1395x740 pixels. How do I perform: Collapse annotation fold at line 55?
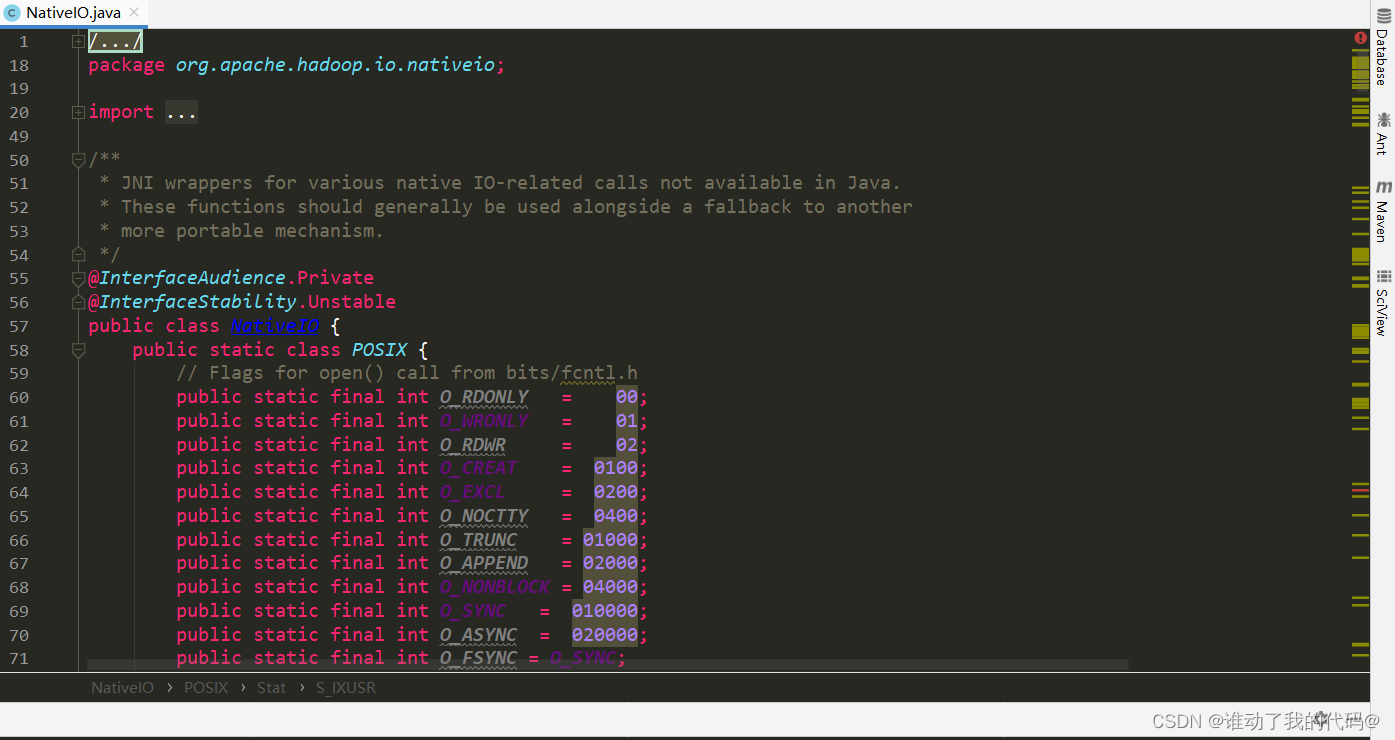(78, 279)
